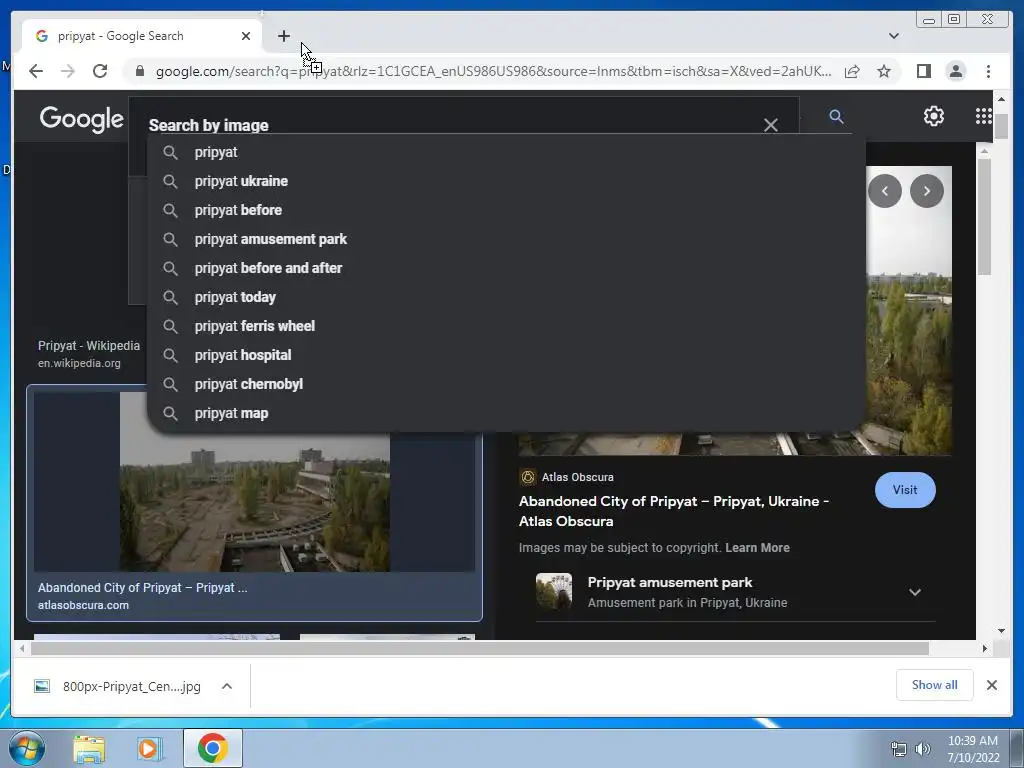Select suggestion 'pripyat today'
The image size is (1024, 768).
[x=506, y=297]
